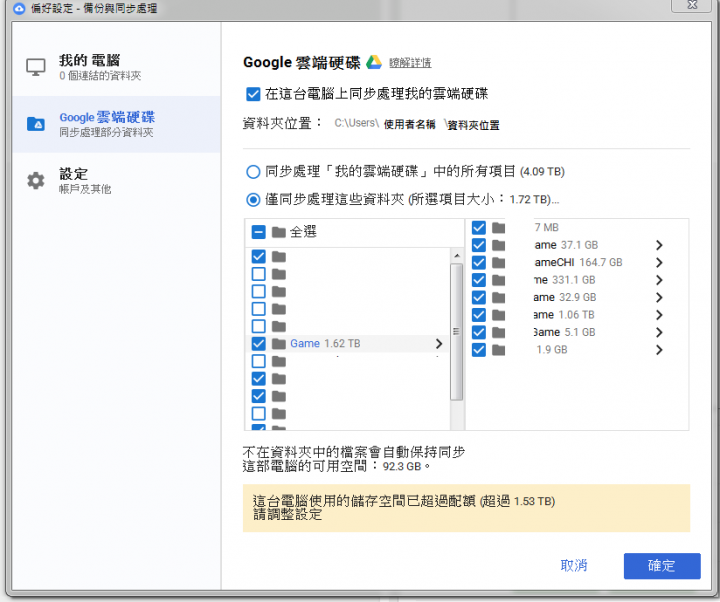720x602 pixels.
Task: Click the ameCHI folder name text
Action: click(554, 262)
